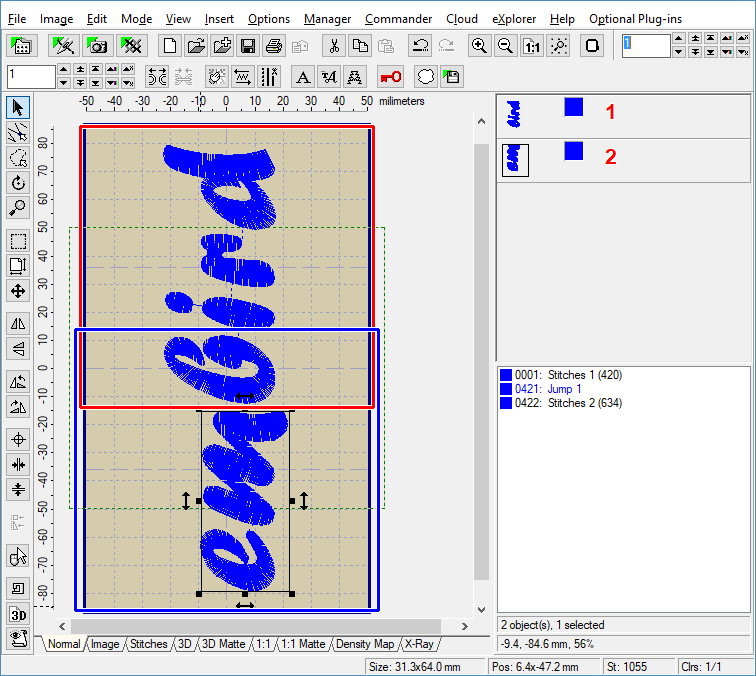Click the red key lock icon
This screenshot has height=676, width=756.
[x=391, y=77]
